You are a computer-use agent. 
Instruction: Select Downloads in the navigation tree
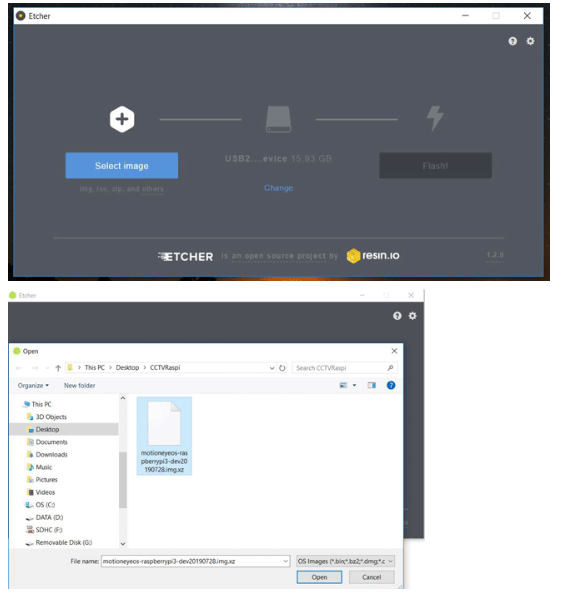click(51, 455)
